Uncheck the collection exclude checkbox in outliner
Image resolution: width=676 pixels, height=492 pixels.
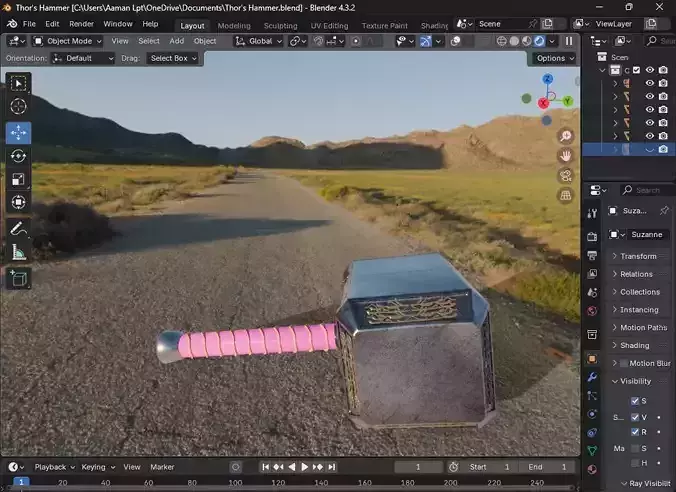(636, 70)
